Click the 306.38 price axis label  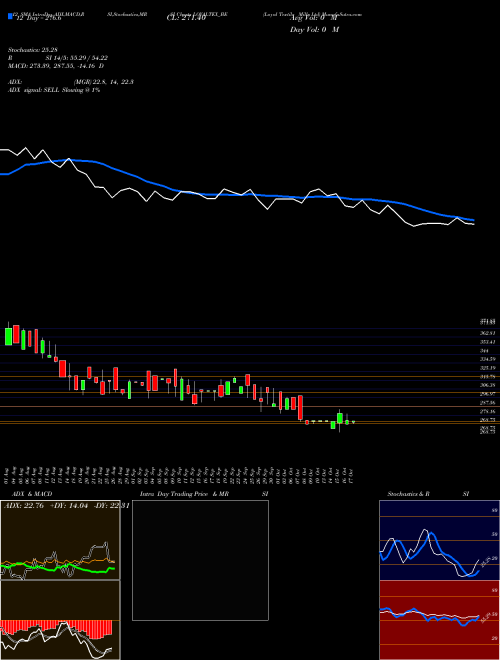click(x=489, y=386)
